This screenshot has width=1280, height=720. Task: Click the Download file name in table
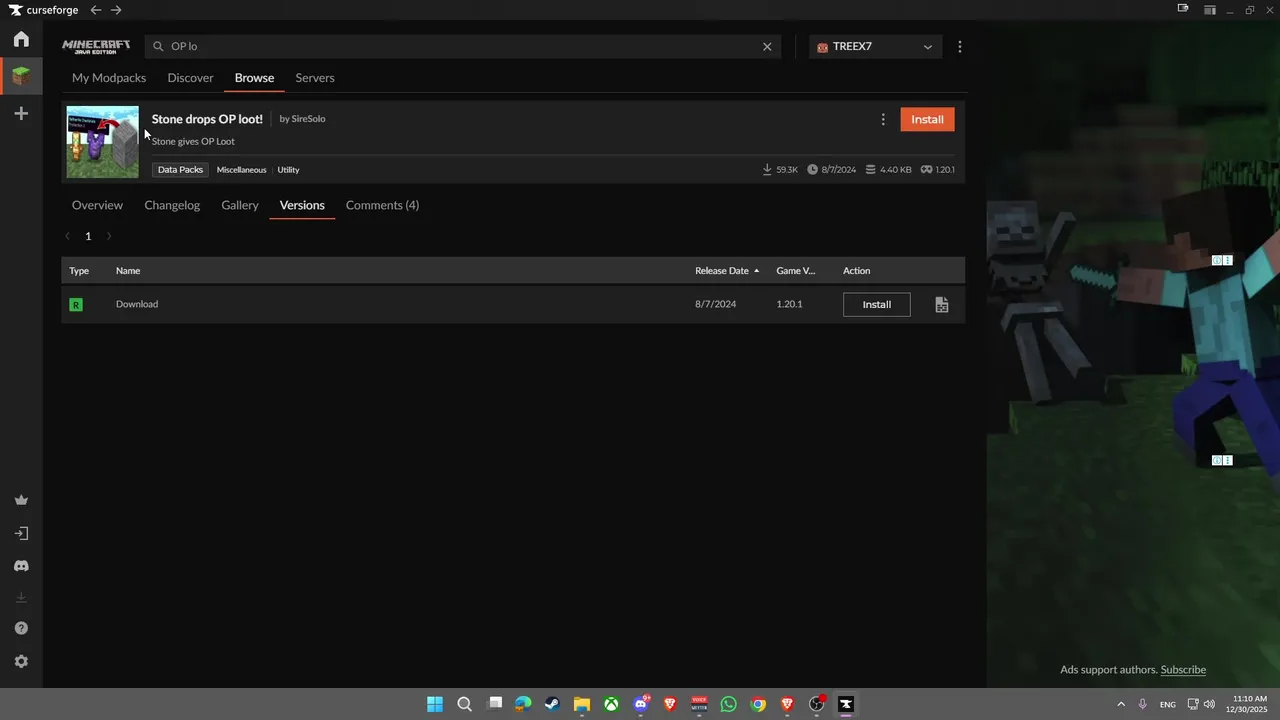[x=137, y=304]
